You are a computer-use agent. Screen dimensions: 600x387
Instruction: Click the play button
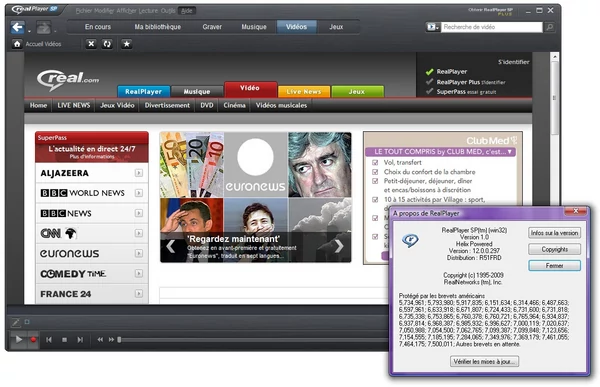coord(18,340)
